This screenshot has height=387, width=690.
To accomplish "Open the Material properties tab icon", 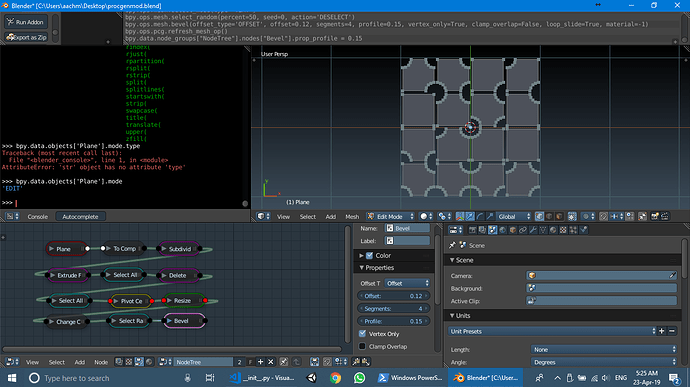I will (x=553, y=230).
